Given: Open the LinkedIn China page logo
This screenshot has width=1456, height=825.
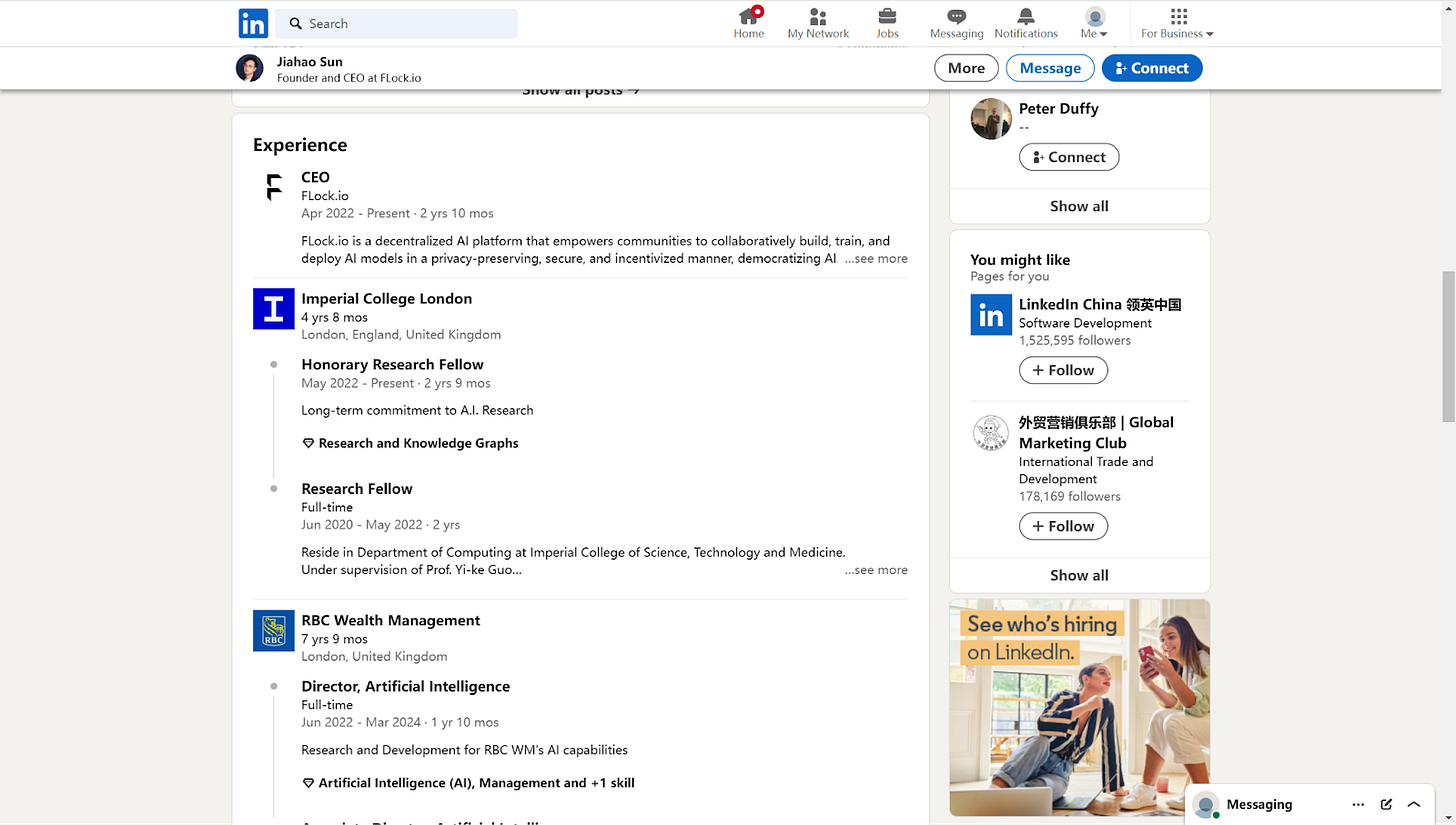Looking at the screenshot, I should tap(991, 315).
